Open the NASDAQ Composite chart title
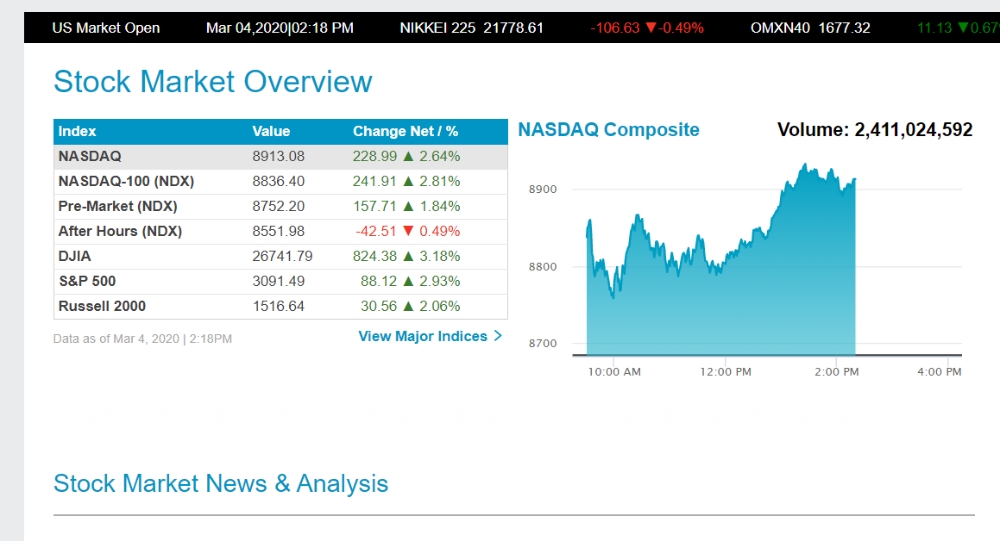The width and height of the screenshot is (1000, 541). click(x=608, y=130)
